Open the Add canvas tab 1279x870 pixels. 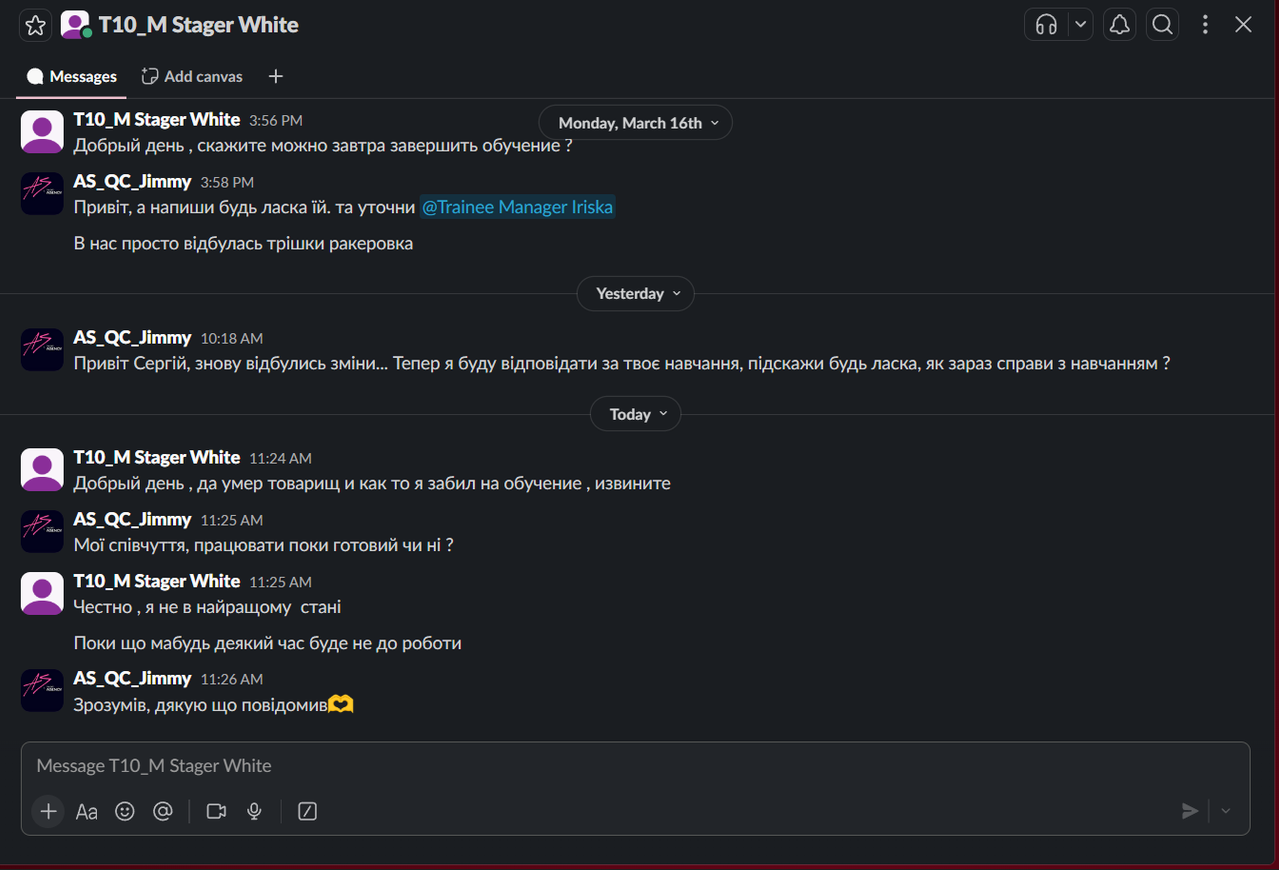191,76
